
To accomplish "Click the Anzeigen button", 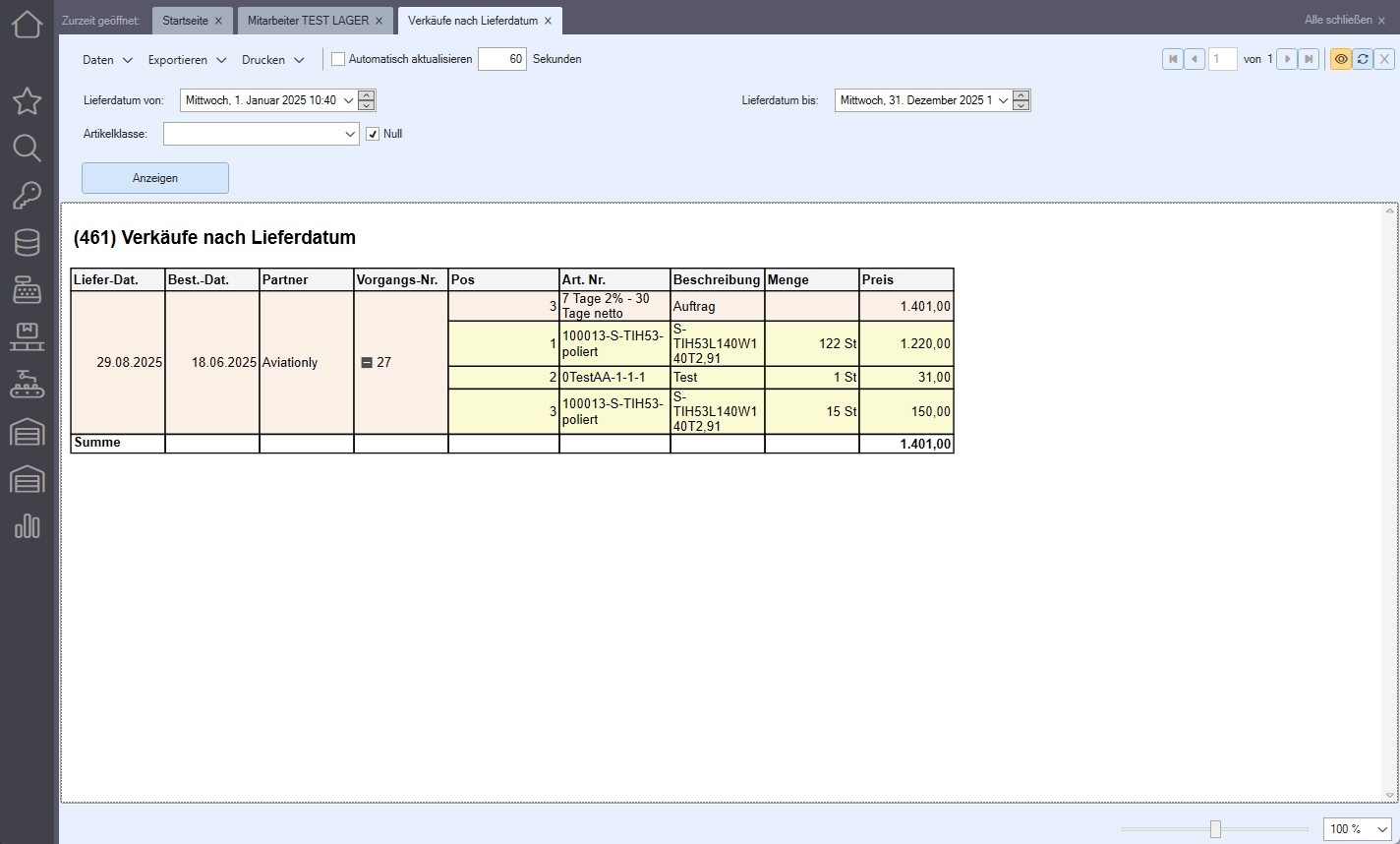I will [155, 178].
